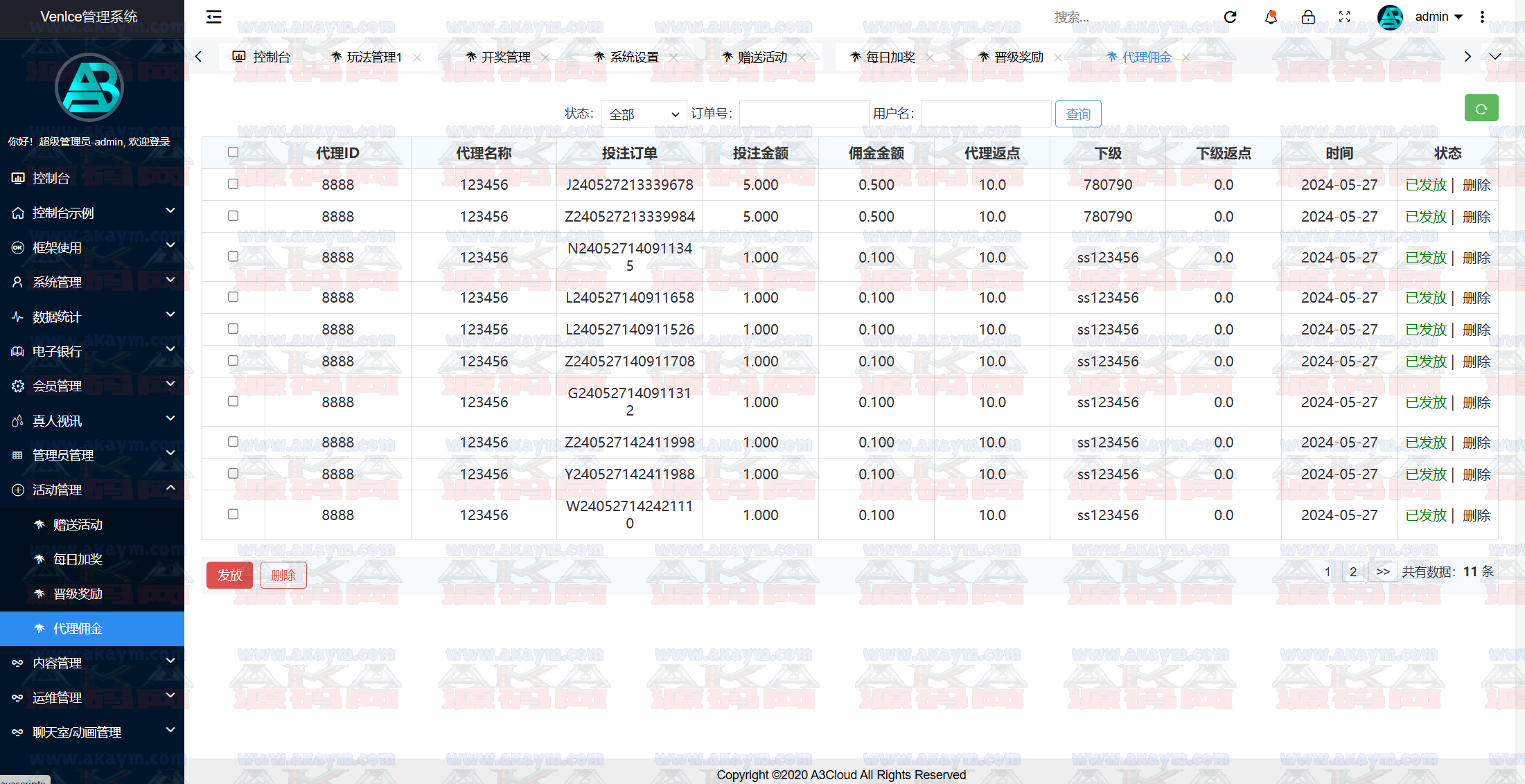Toggle fullscreen with the expand icon
This screenshot has height=784, width=1525.
pyautogui.click(x=1345, y=17)
